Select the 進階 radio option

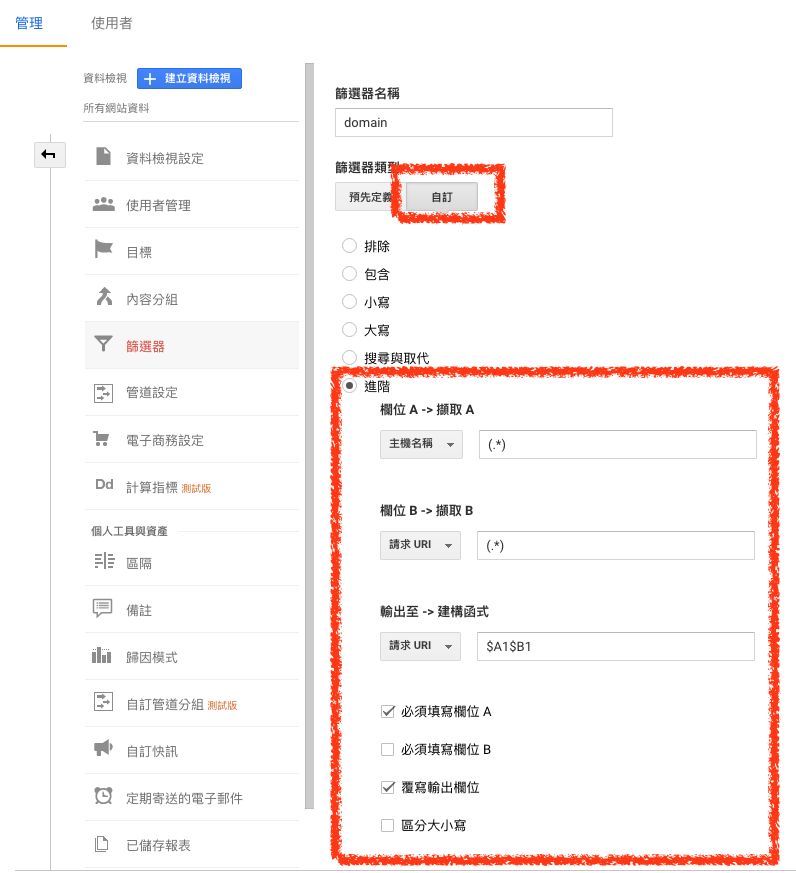tap(349, 385)
